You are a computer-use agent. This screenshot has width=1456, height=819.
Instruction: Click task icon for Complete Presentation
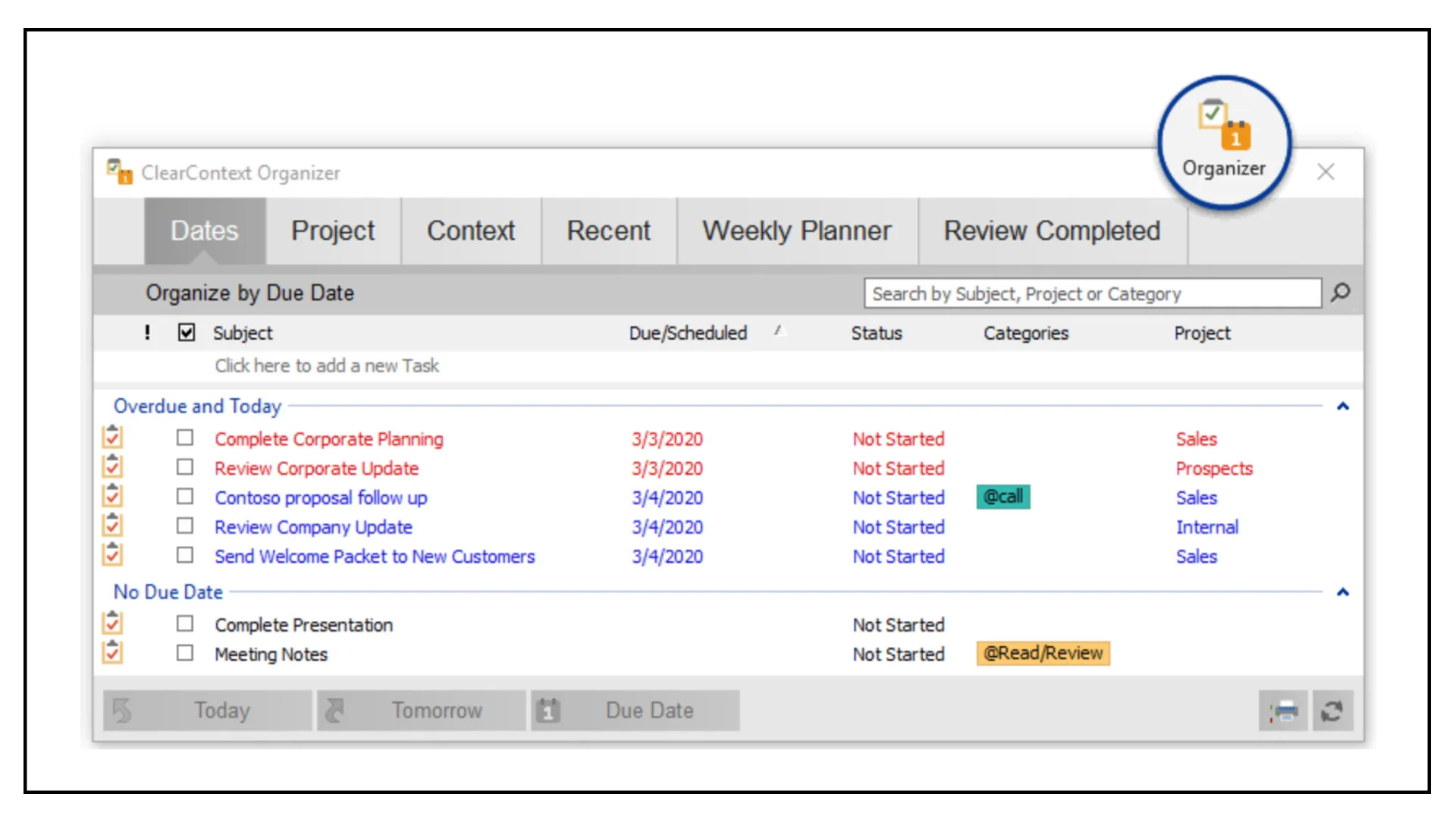click(112, 623)
